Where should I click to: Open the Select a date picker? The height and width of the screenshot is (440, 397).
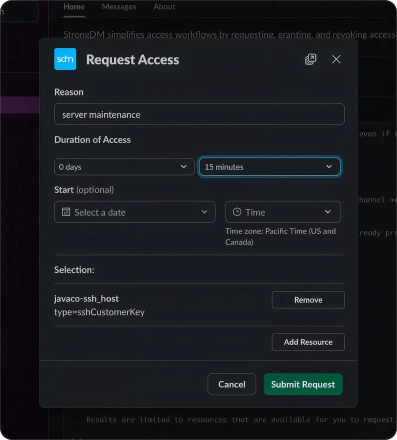tap(135, 212)
